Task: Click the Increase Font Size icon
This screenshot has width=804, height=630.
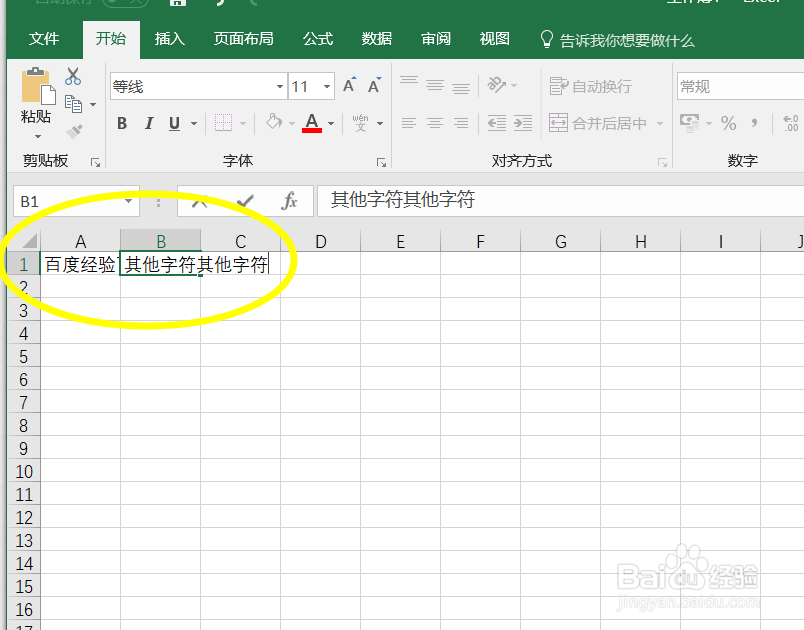Action: 347,86
